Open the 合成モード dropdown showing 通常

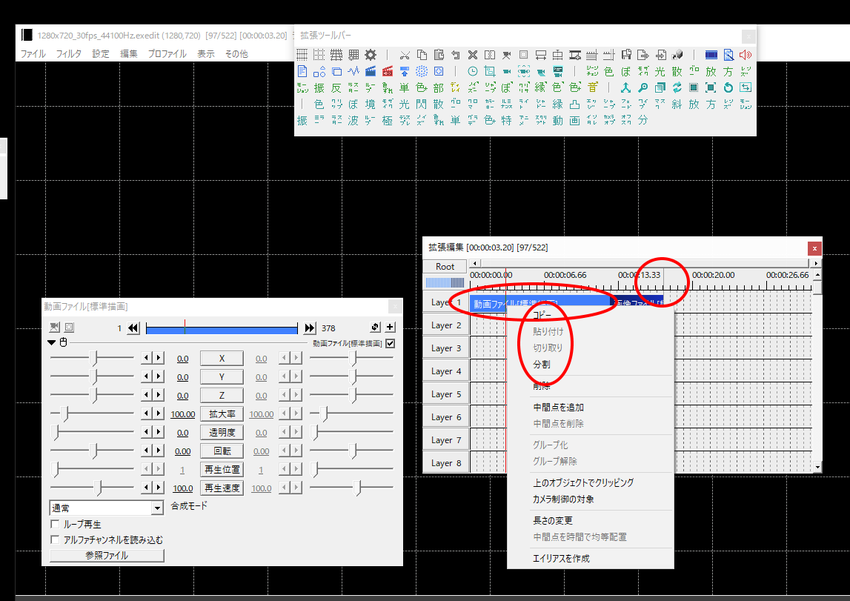click(x=106, y=508)
